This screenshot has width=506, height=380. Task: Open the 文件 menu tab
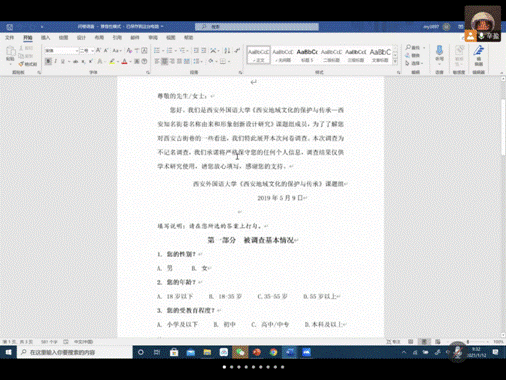[10, 38]
